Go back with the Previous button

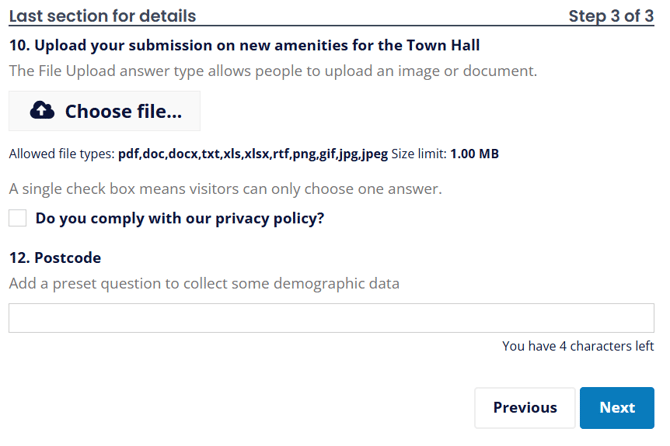coord(525,408)
